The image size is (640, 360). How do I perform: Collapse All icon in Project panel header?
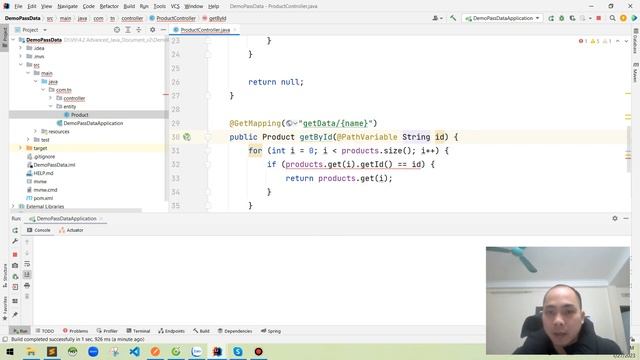pos(139,30)
